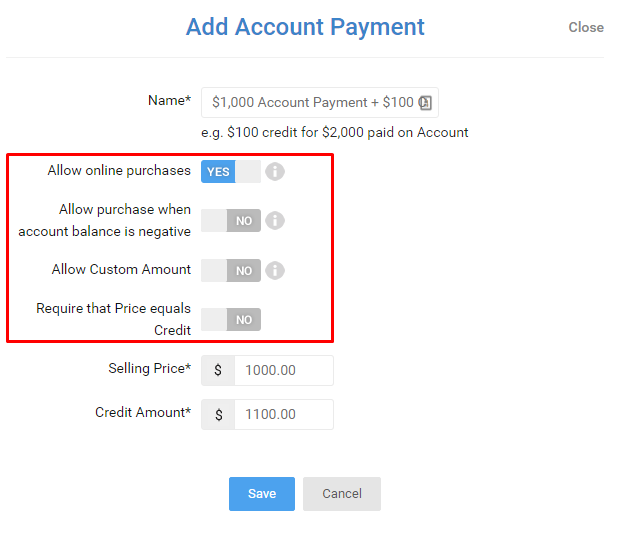Click into the Selling Price amount field
The width and height of the screenshot is (618, 538).
[x=284, y=370]
